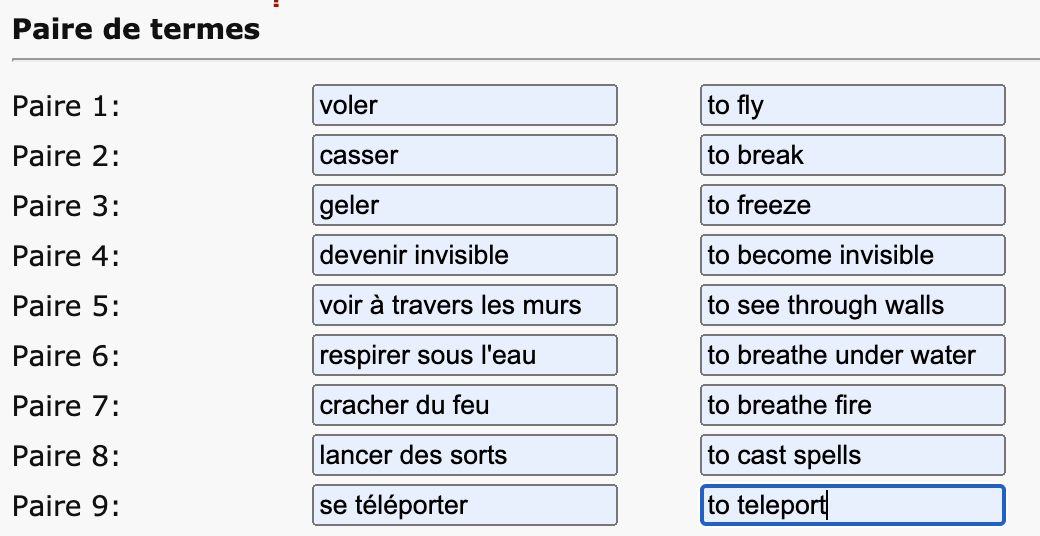Click the 'devenir invisible' field
1040x536 pixels.
pos(464,255)
